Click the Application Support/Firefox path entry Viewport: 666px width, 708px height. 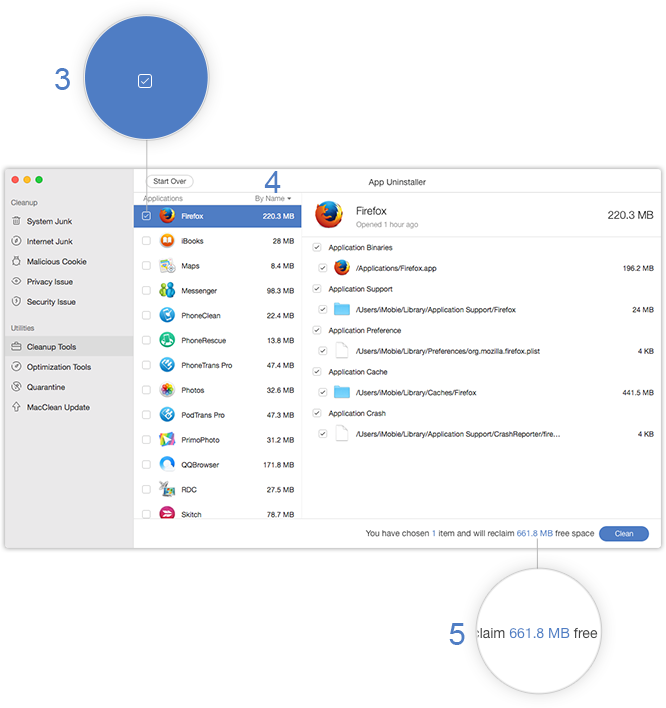tap(436, 310)
